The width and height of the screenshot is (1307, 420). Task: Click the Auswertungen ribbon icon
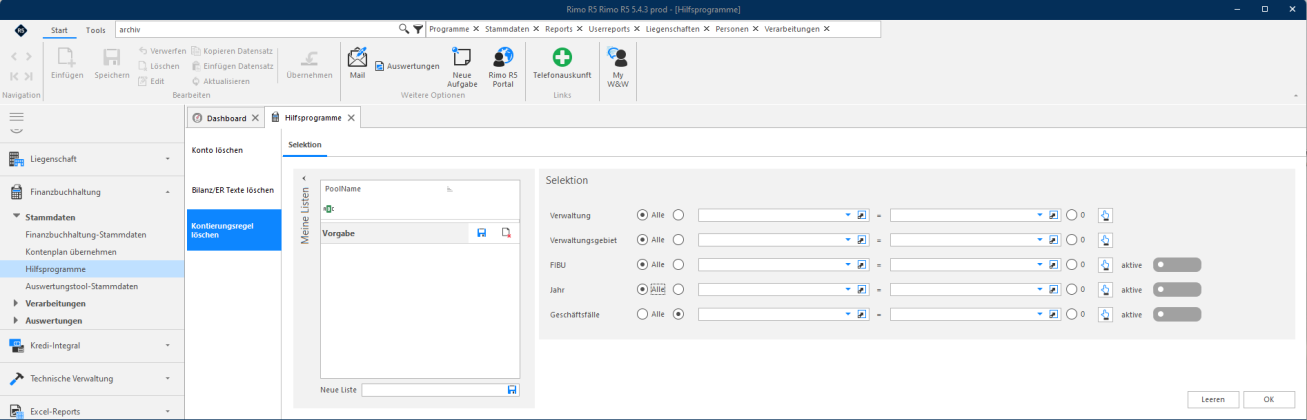[407, 66]
